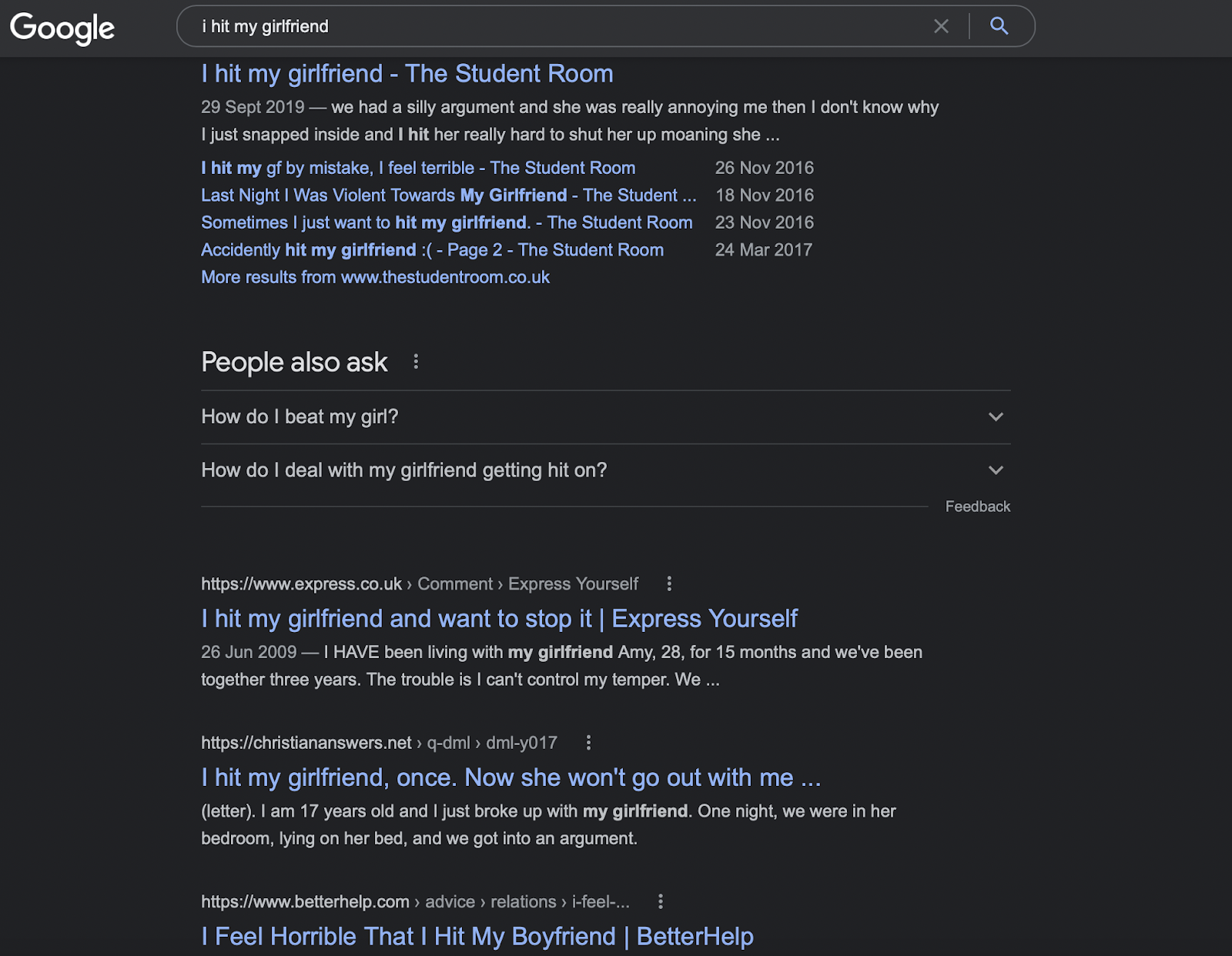Click the Google logo
The image size is (1232, 956).
(x=62, y=28)
